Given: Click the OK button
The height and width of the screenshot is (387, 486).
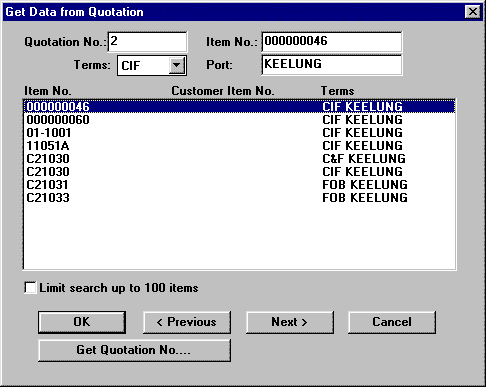Looking at the screenshot, I should pyautogui.click(x=82, y=322).
